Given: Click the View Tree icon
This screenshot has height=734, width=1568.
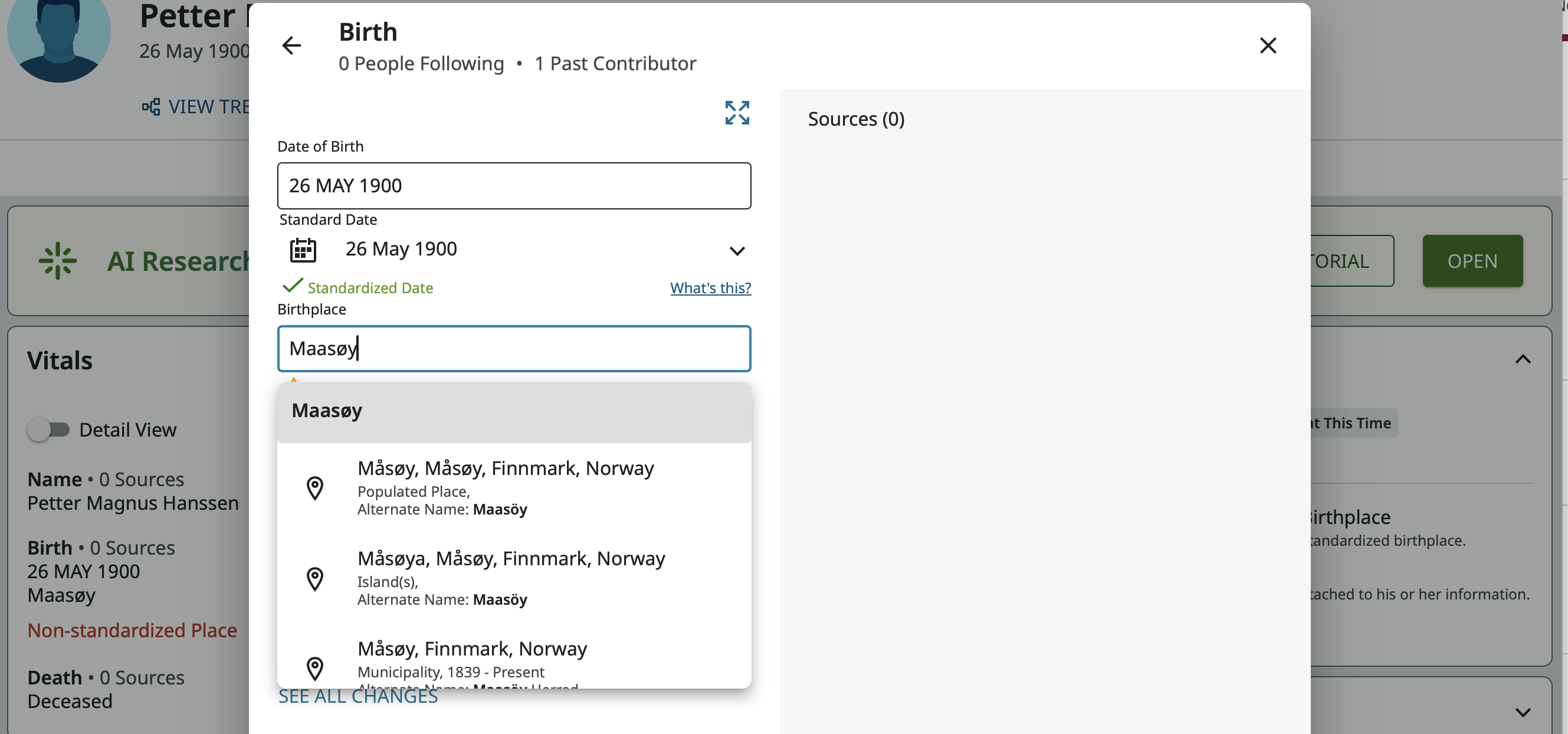Looking at the screenshot, I should 151,107.
